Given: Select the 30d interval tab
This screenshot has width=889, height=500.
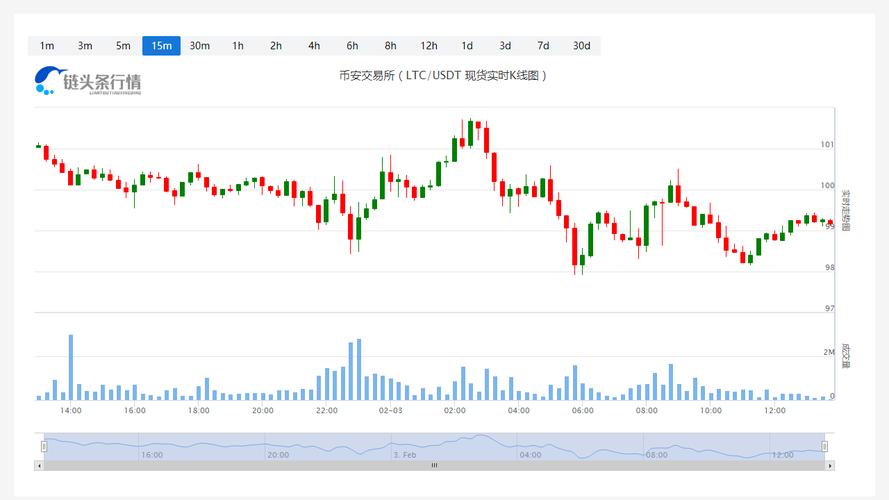Looking at the screenshot, I should point(581,45).
